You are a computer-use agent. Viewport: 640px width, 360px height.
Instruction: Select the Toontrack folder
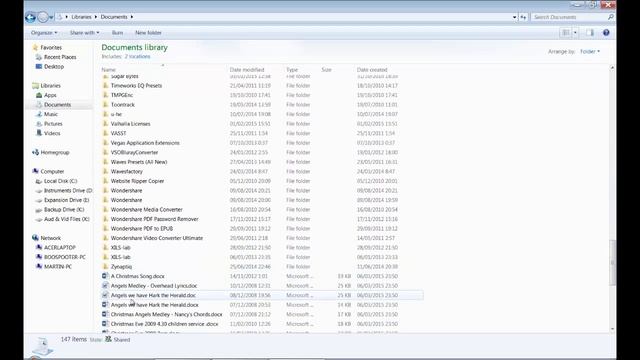click(x=123, y=105)
